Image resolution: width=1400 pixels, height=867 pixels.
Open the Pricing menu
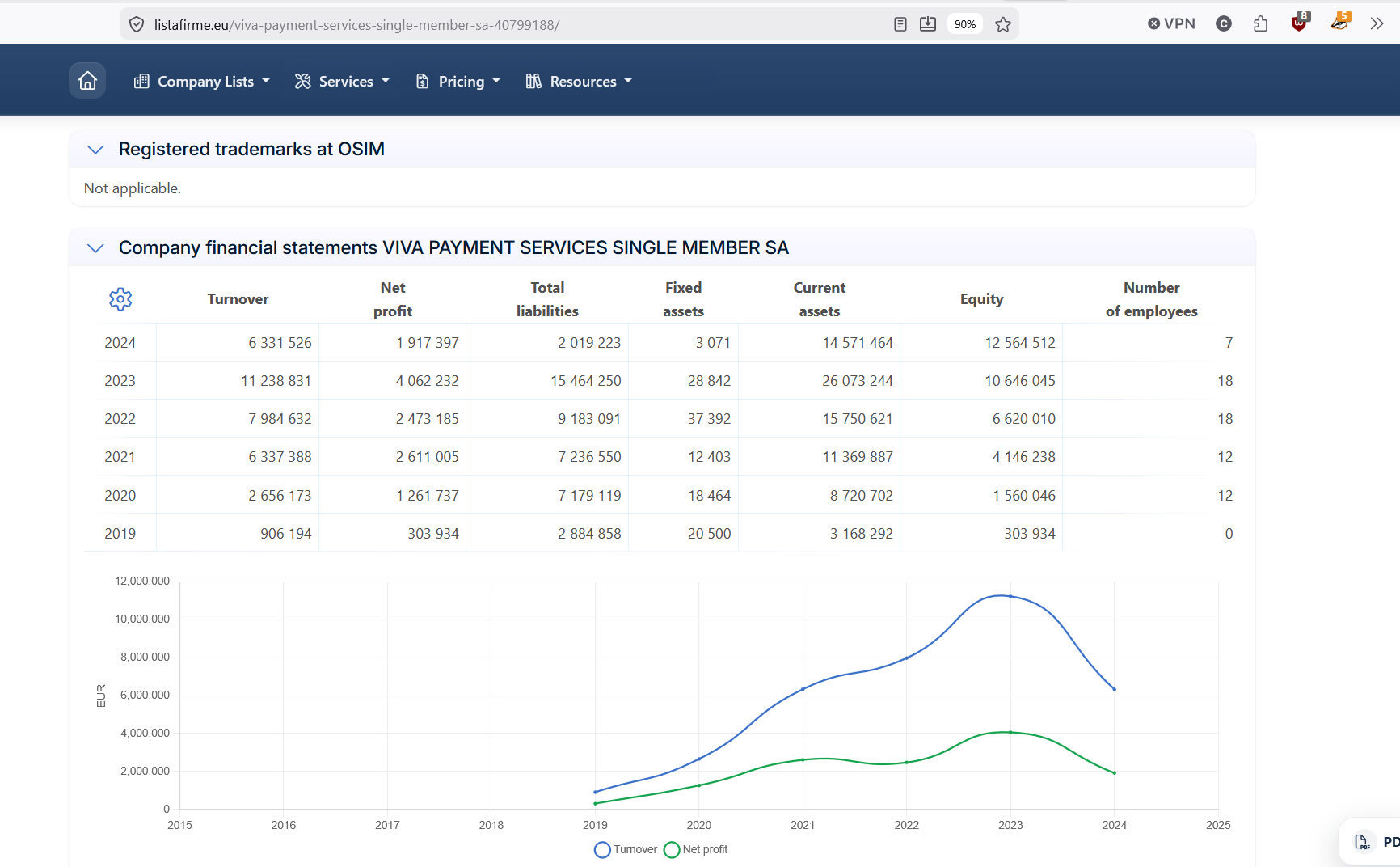(458, 82)
